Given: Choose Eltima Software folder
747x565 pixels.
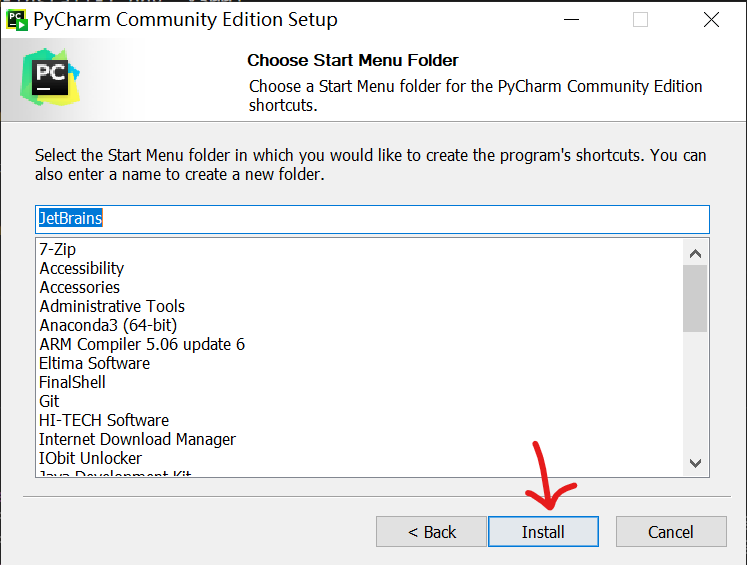Looking at the screenshot, I should click(94, 363).
